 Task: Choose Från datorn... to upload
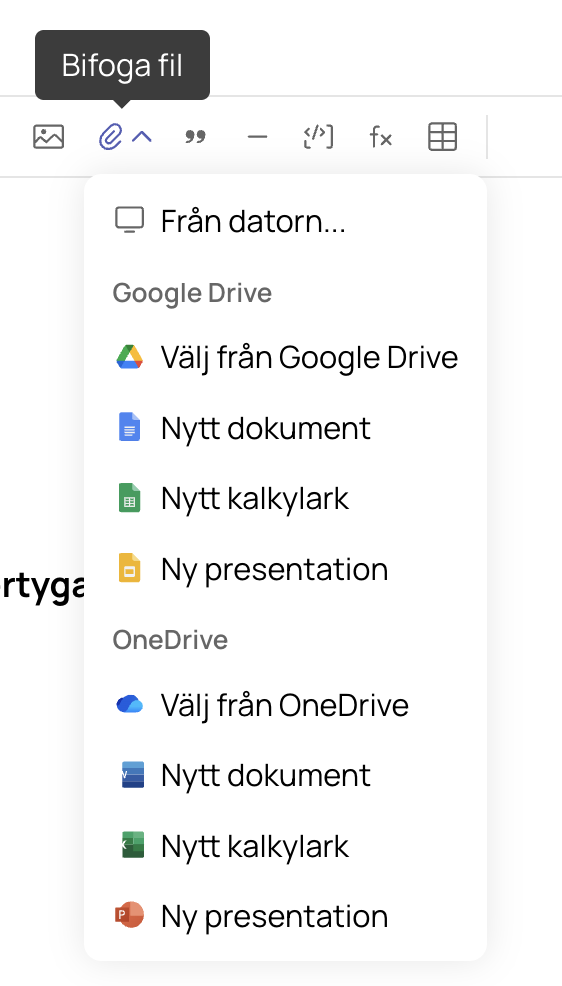click(x=285, y=221)
